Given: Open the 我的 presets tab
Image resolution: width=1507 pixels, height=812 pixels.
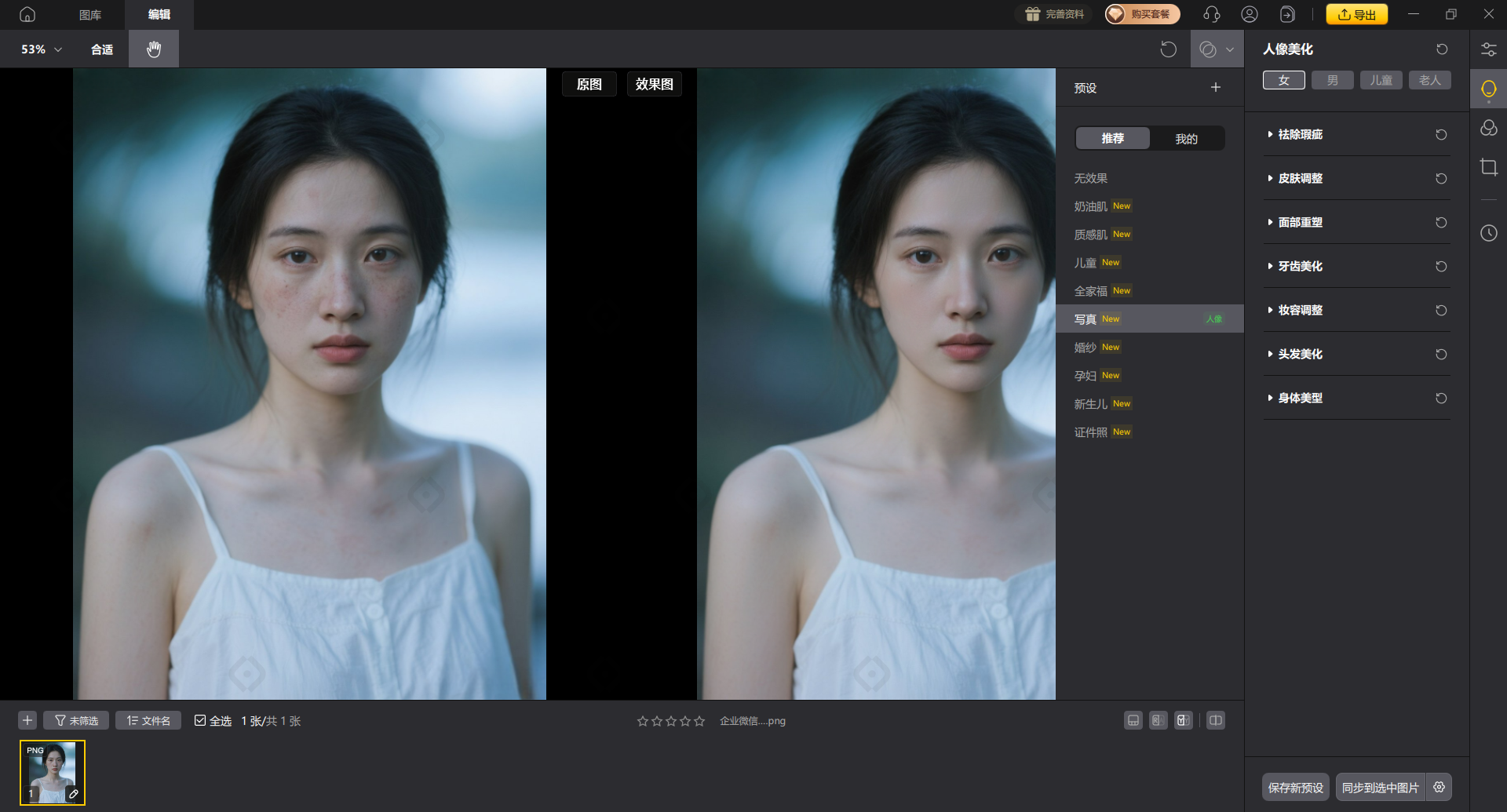Looking at the screenshot, I should [1186, 139].
